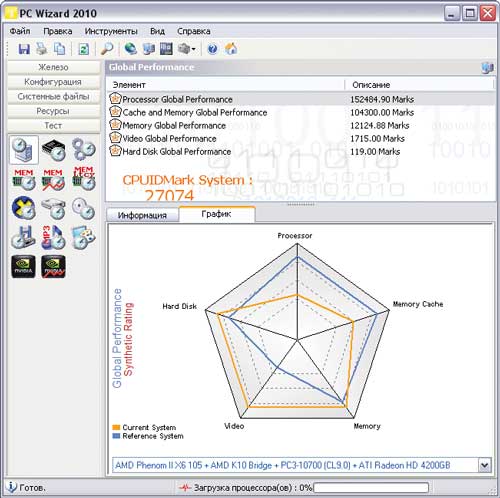The height and width of the screenshot is (498, 500).
Task: Click the CPU load progress bar in status bar
Action: pos(371,488)
